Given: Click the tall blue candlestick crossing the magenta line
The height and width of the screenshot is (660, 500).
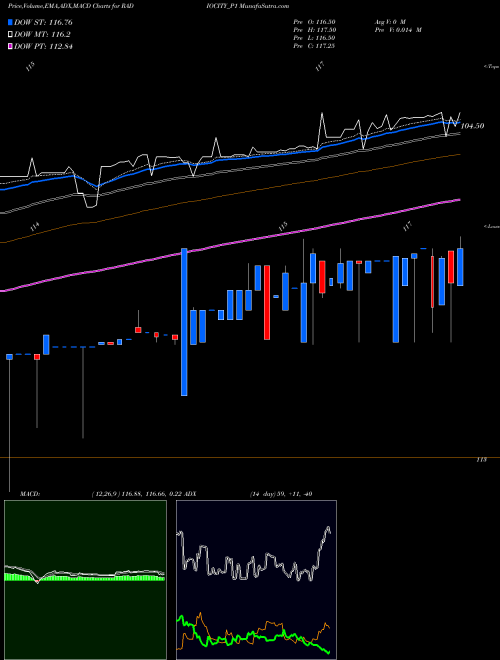Looking at the screenshot, I should tap(184, 322).
